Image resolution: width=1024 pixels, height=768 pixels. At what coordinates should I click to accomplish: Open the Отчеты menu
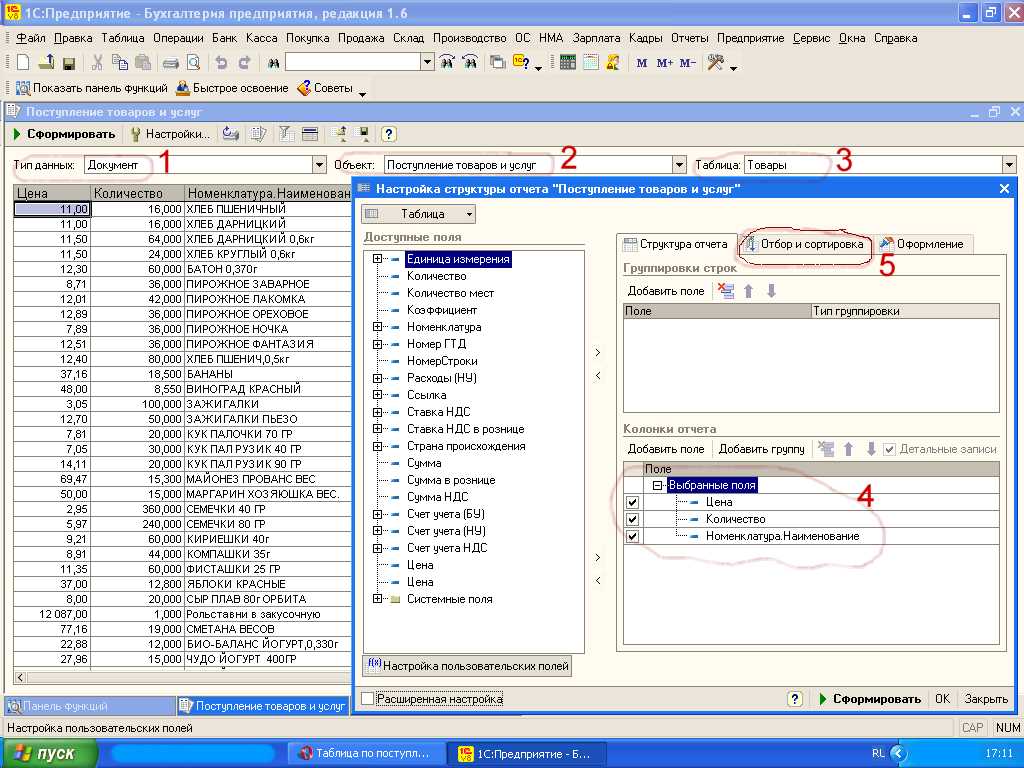(x=690, y=38)
